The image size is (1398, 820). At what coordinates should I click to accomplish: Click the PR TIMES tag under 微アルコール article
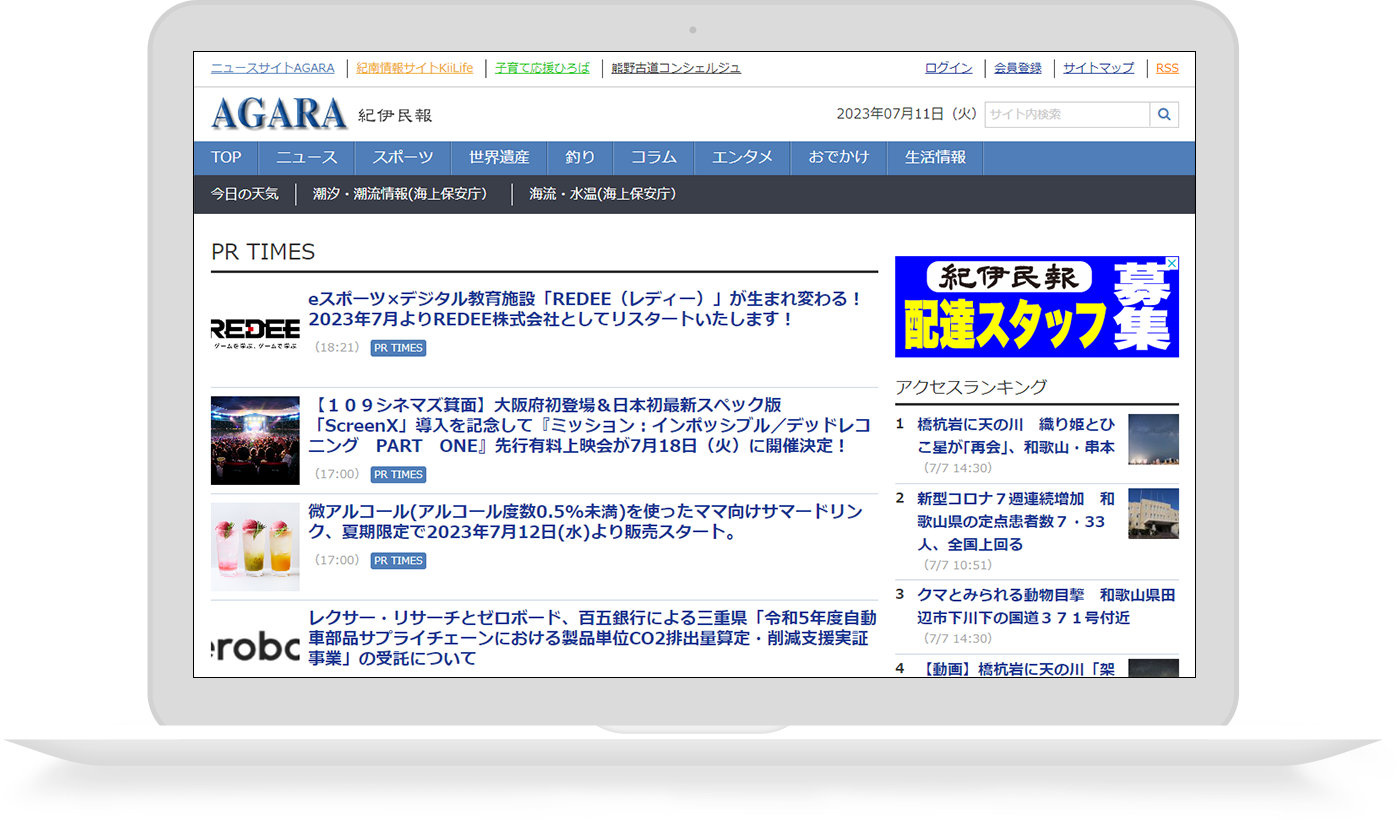click(x=398, y=560)
